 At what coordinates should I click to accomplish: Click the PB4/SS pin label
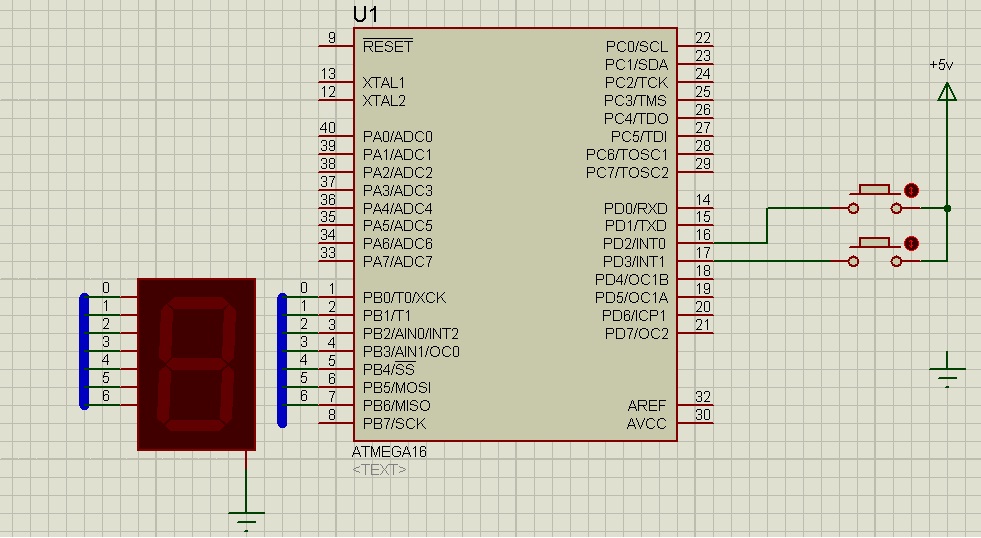(x=389, y=370)
